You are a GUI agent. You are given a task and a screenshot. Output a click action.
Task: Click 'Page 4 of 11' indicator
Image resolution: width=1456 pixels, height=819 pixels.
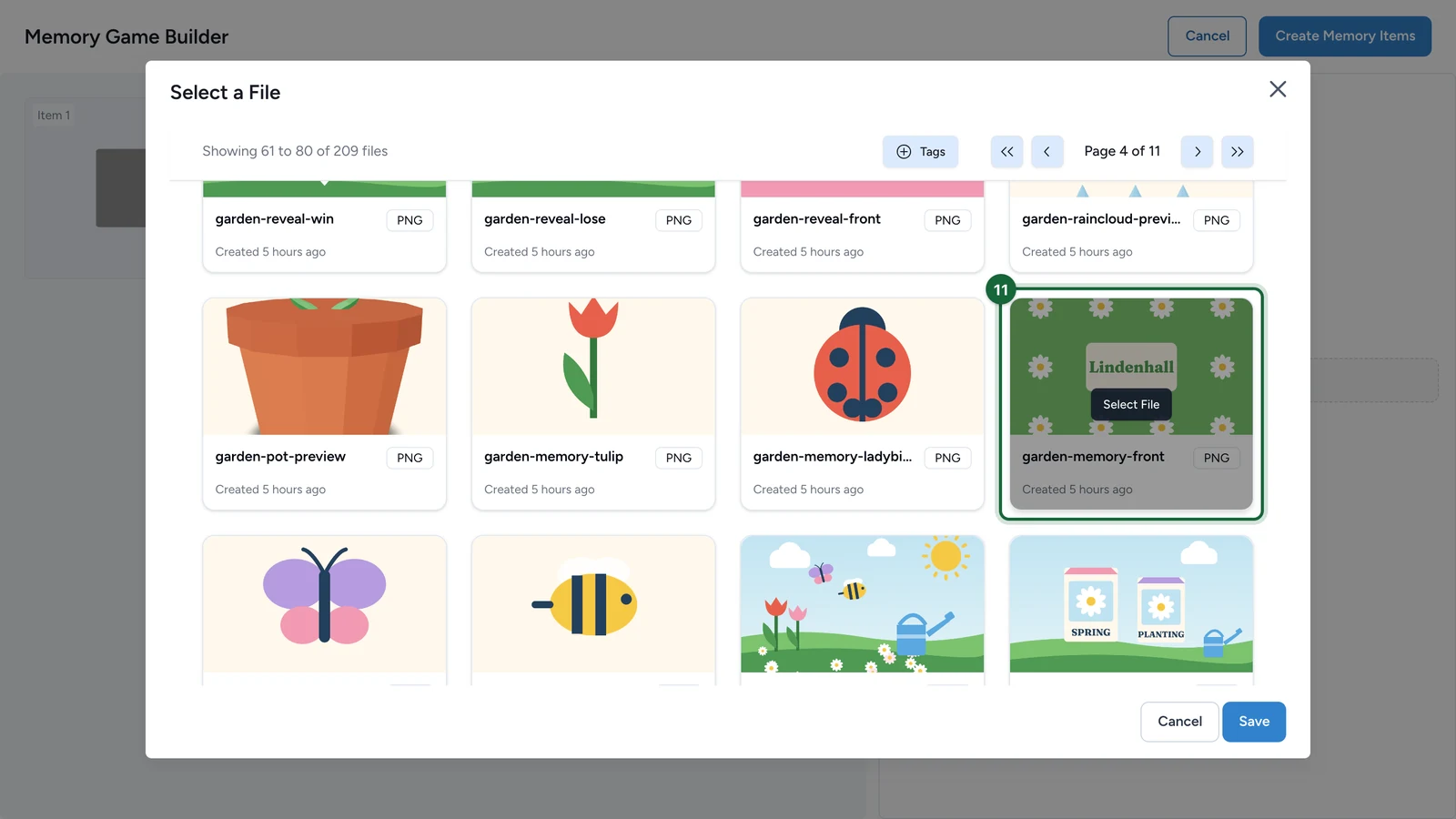coord(1122,151)
